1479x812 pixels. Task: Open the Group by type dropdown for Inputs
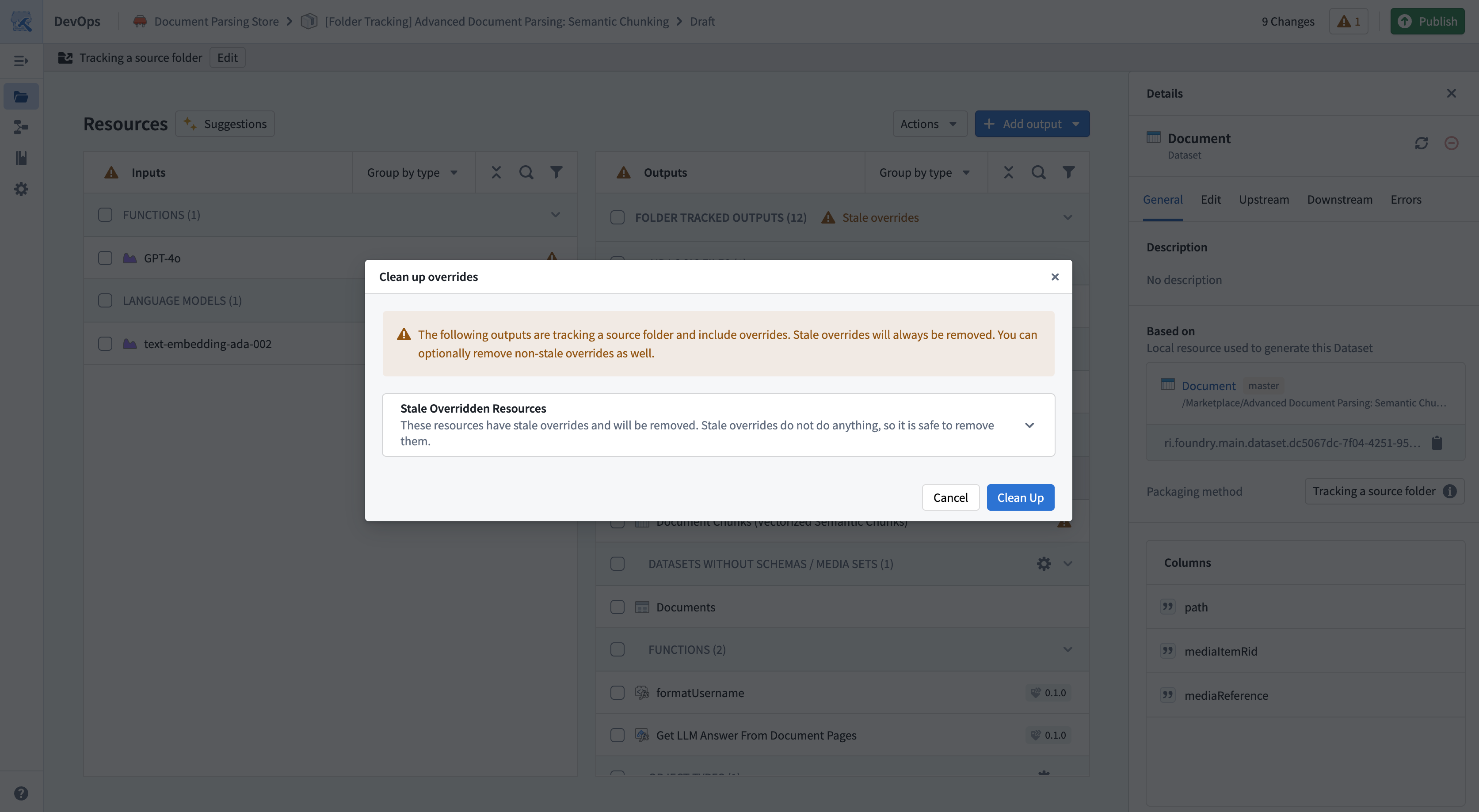413,171
